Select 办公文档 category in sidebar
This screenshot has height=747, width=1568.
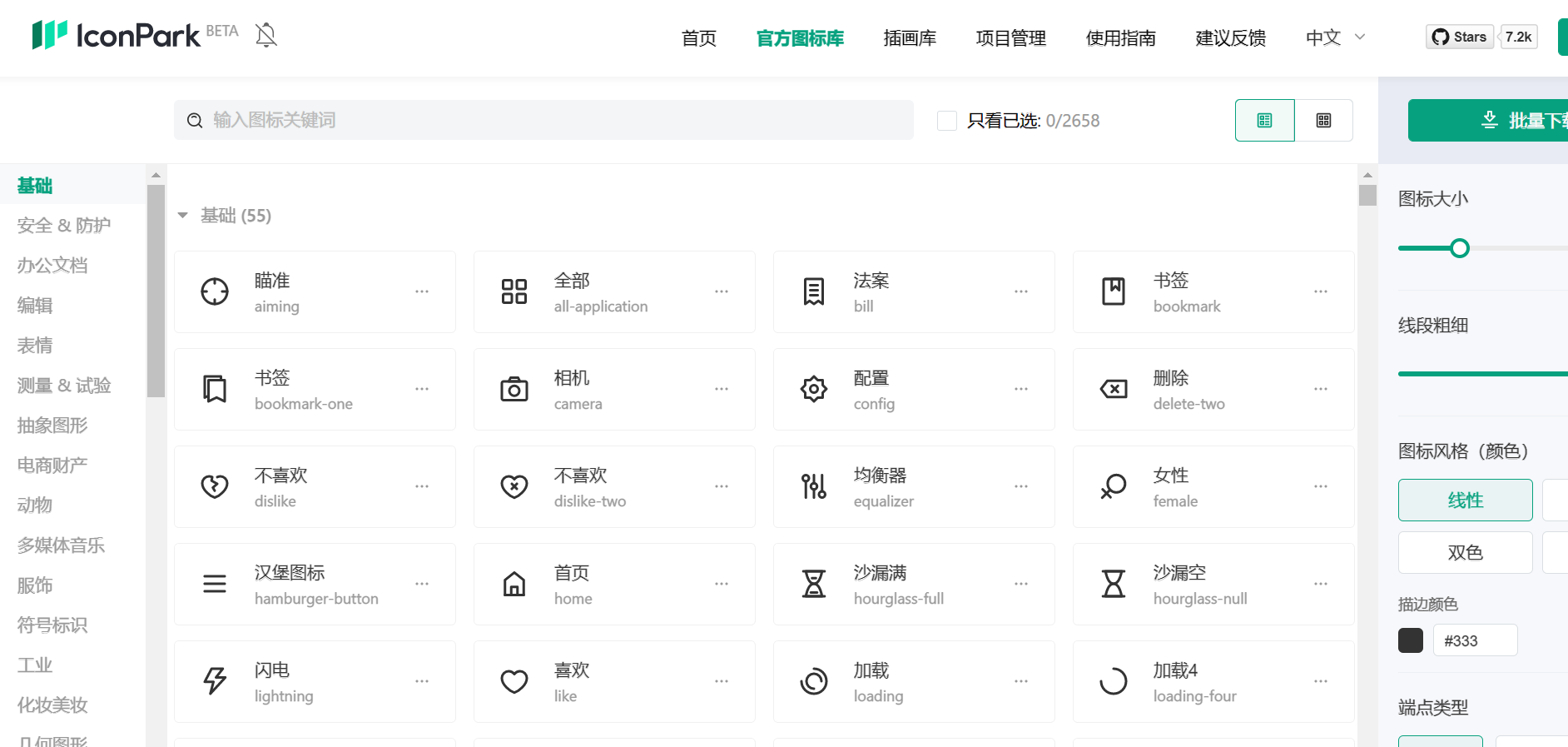[x=52, y=266]
